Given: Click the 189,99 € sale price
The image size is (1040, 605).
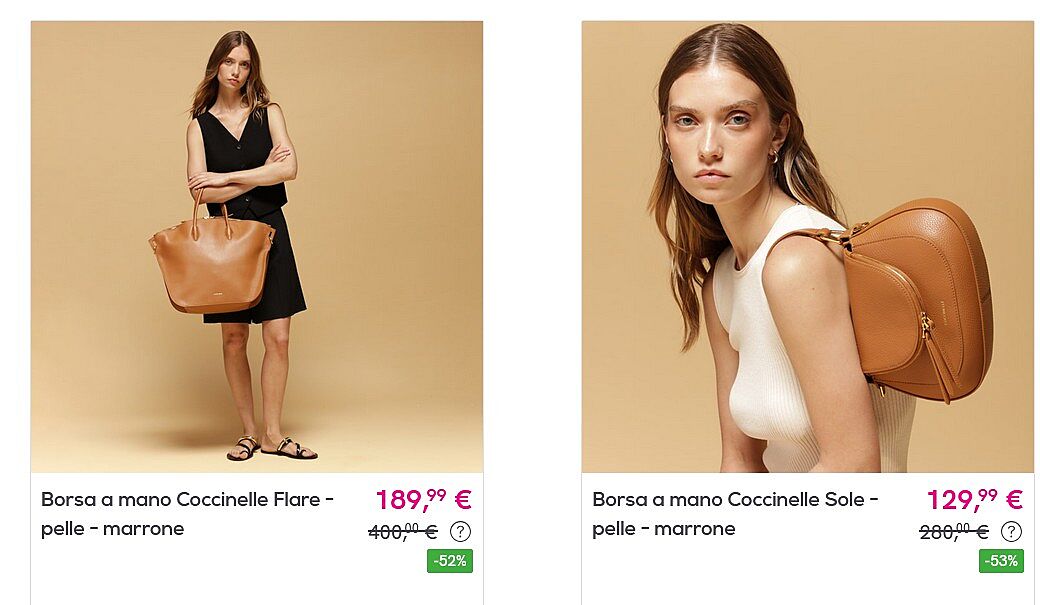Looking at the screenshot, I should [x=424, y=500].
